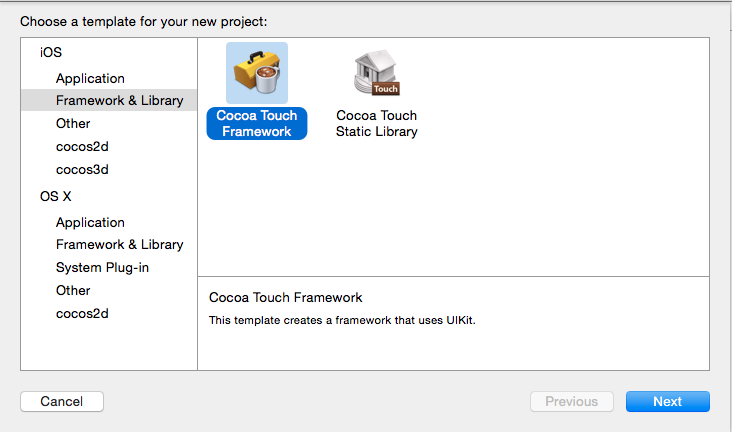Viewport: 732px width, 432px height.
Task: Click the iOS section header
Action: tap(51, 52)
